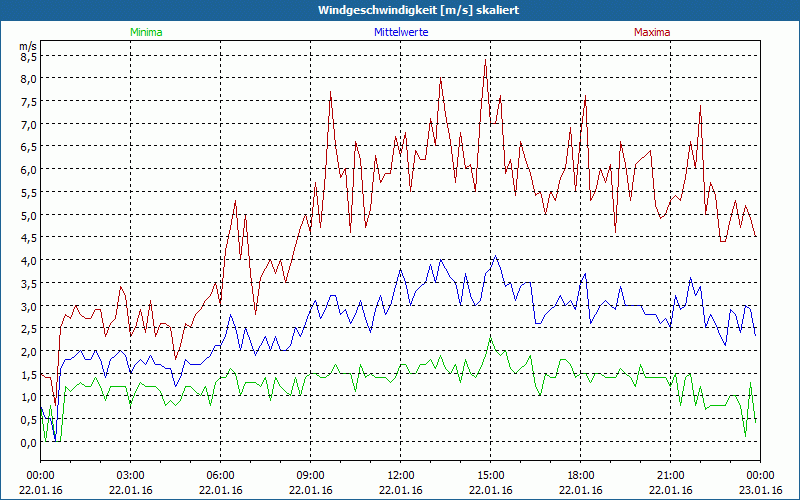Screen dimensions: 800x500
Task: Click the 06:00 time axis label
Action: tap(221, 475)
